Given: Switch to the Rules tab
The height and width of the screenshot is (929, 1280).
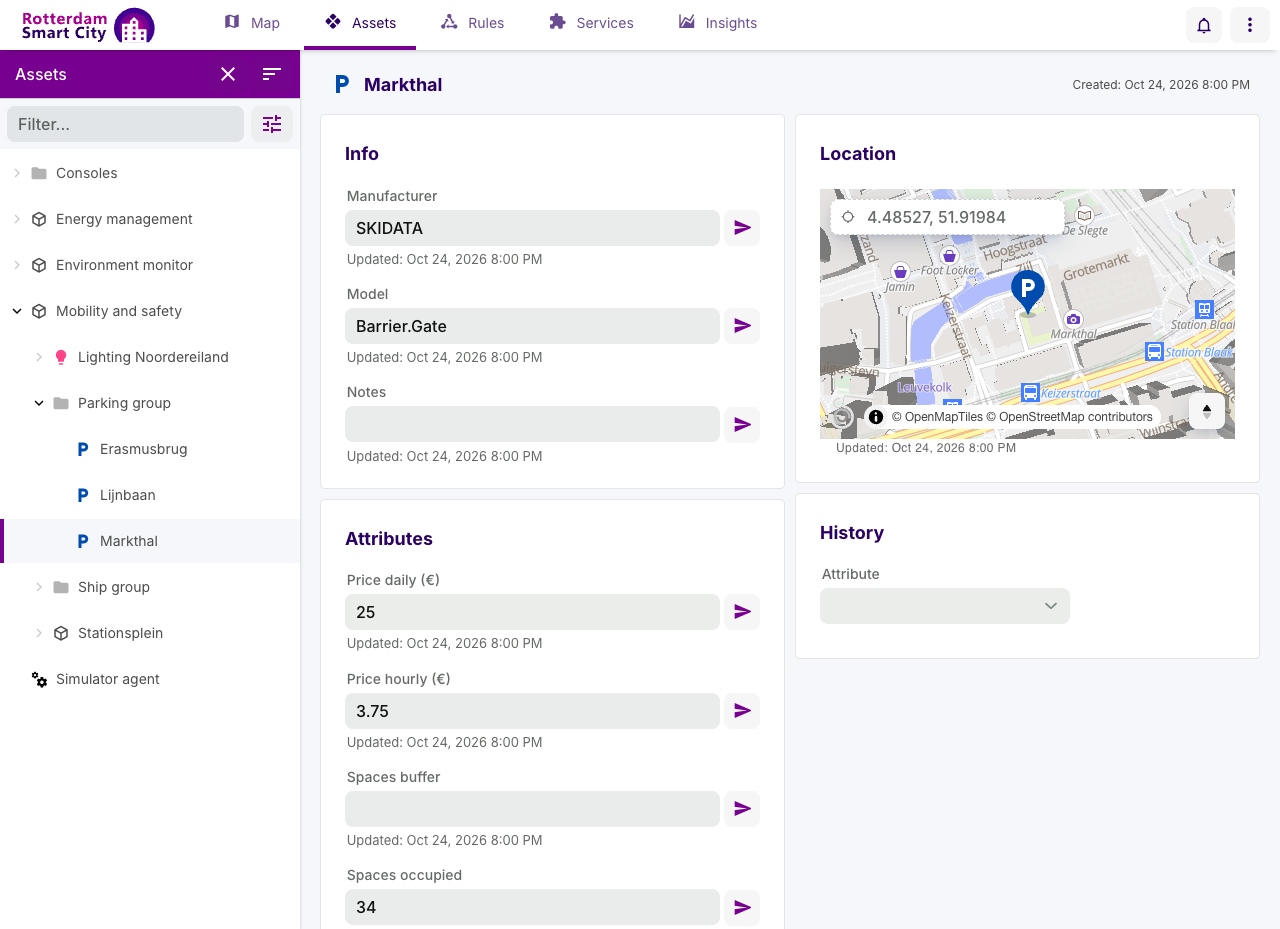Looking at the screenshot, I should (473, 23).
